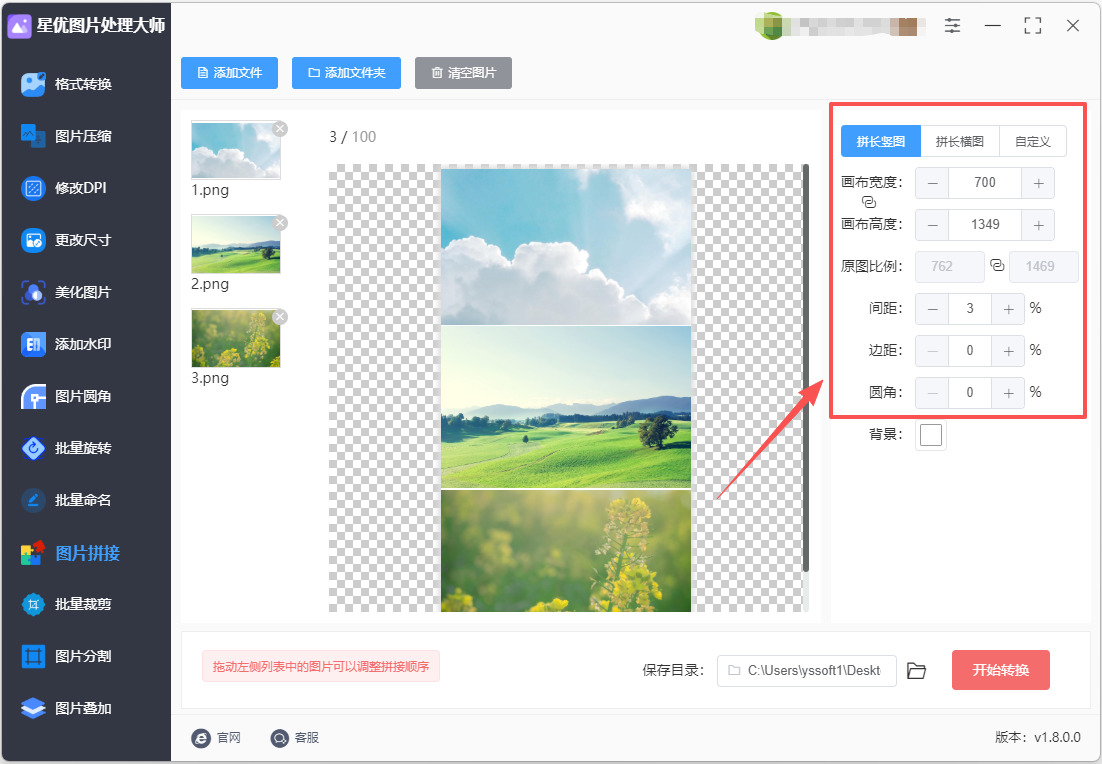This screenshot has height=764, width=1102.
Task: Click the 版本 v1.8.0.0 version text
Action: click(x=1037, y=737)
